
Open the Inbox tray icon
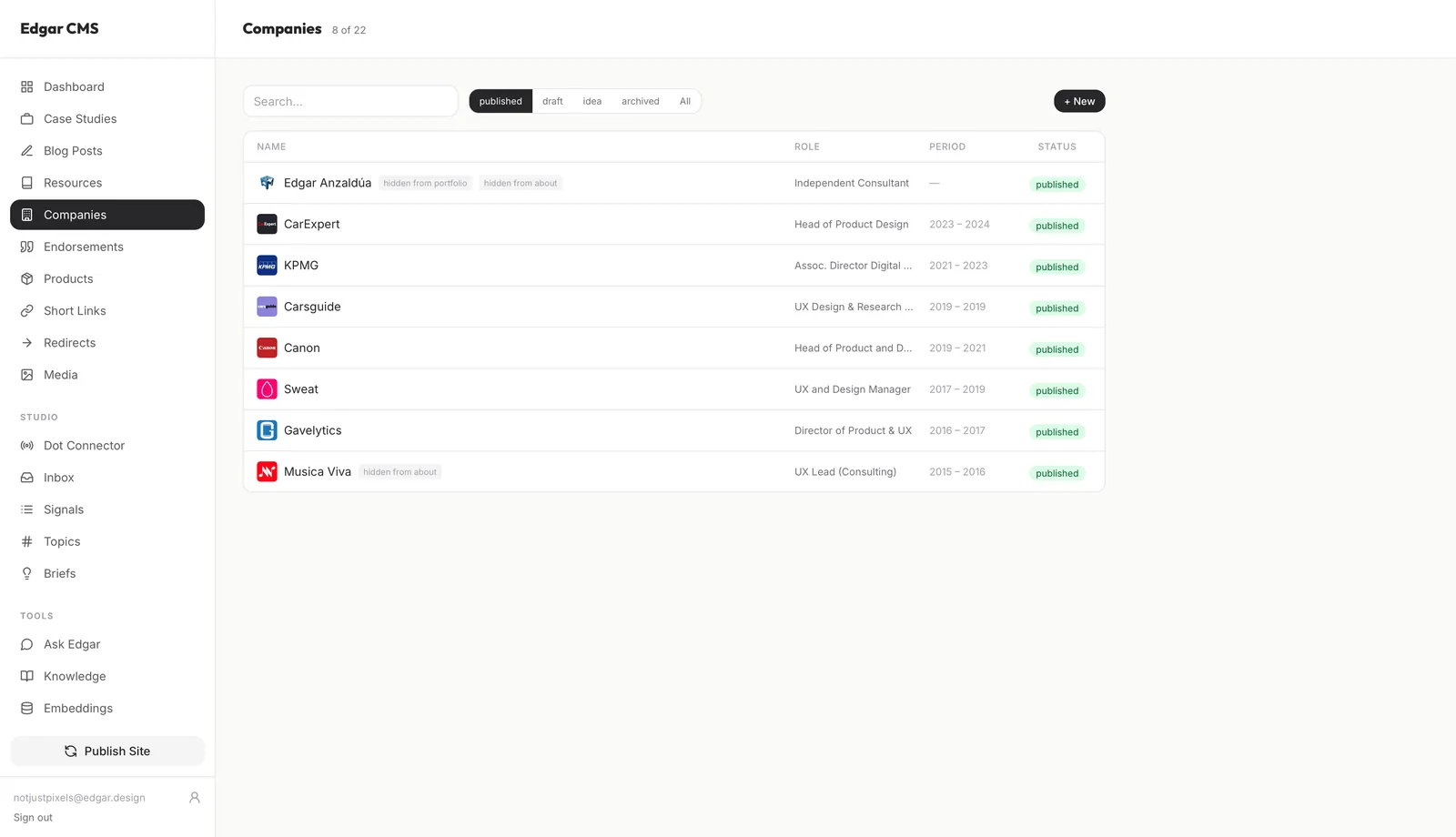27,478
